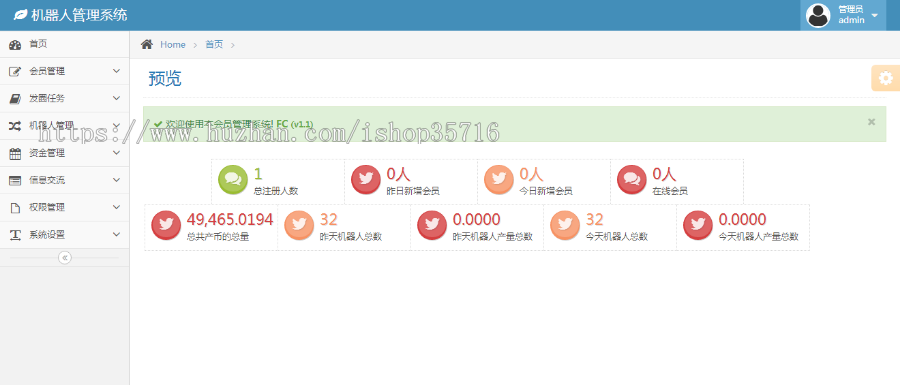Image resolution: width=900 pixels, height=385 pixels.
Task: Click the green check icon in welcome alert
Action: click(x=158, y=124)
